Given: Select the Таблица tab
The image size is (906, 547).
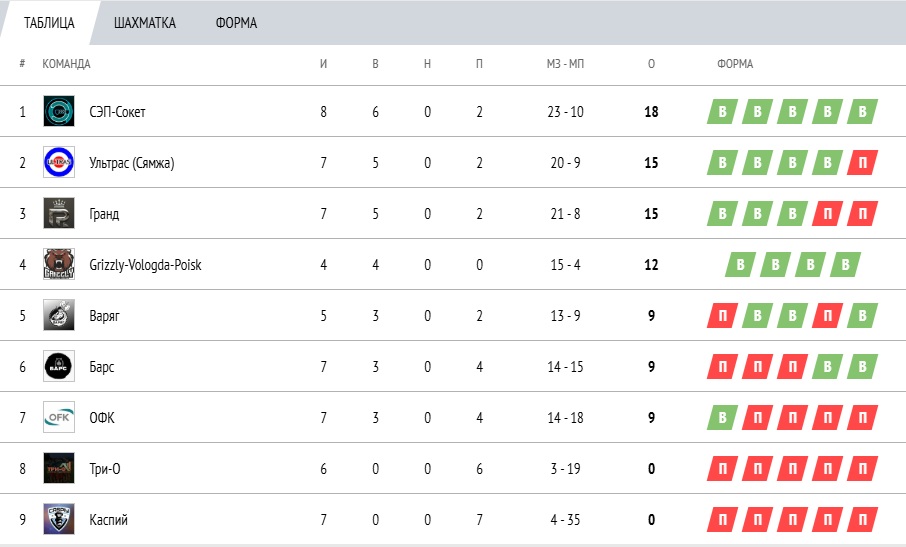Looking at the screenshot, I should pos(49,23).
